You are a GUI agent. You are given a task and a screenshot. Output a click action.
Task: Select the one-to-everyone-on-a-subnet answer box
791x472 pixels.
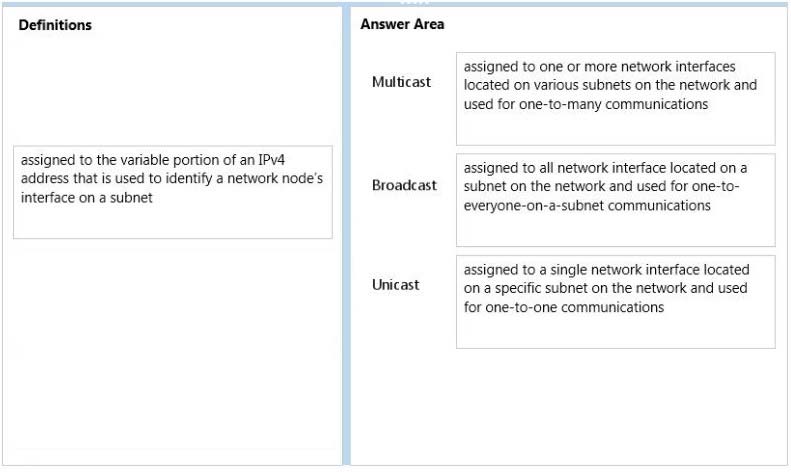[615, 200]
